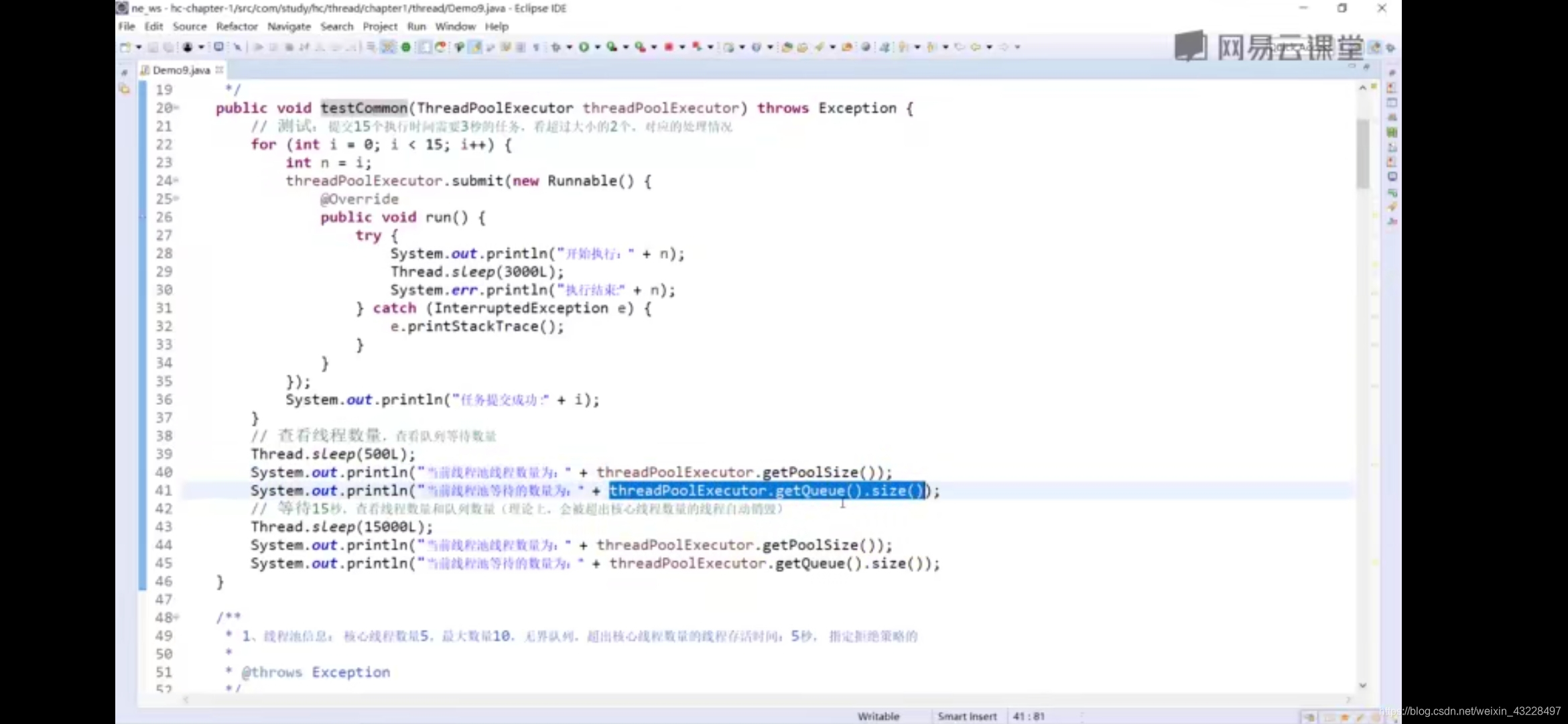Click the Thread.sleep(15000L) statement

coord(342,527)
